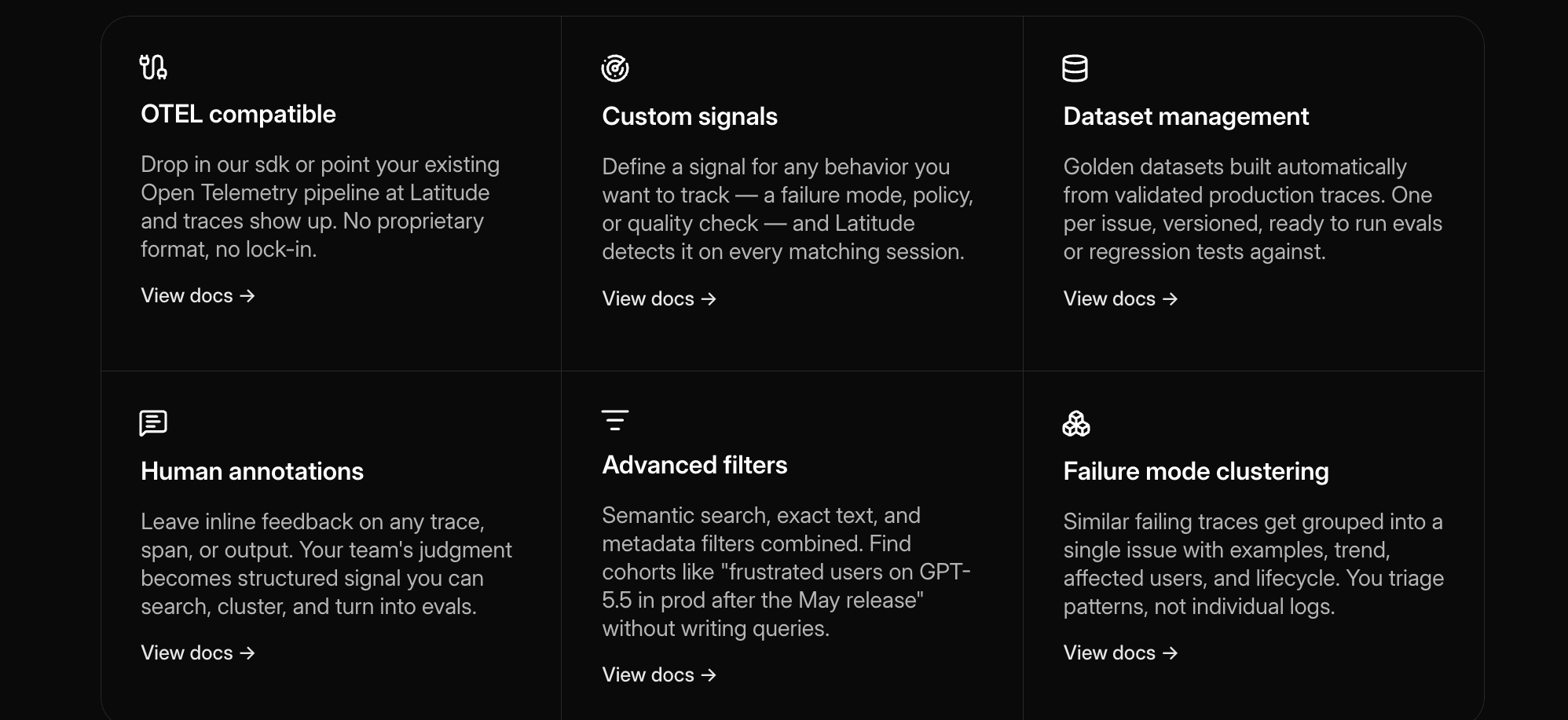Select the Dataset management heading
Image resolution: width=1568 pixels, height=720 pixels.
tap(1185, 116)
